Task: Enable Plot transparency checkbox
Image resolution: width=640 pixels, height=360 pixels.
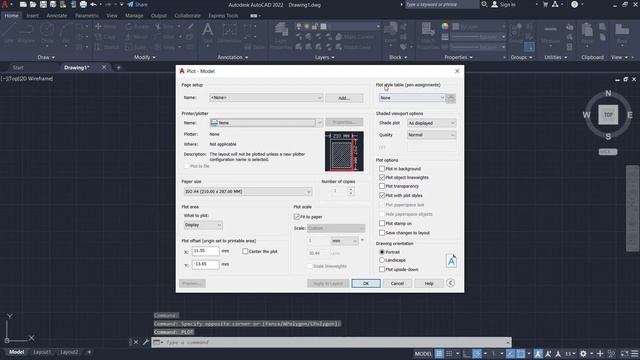Action: [382, 186]
